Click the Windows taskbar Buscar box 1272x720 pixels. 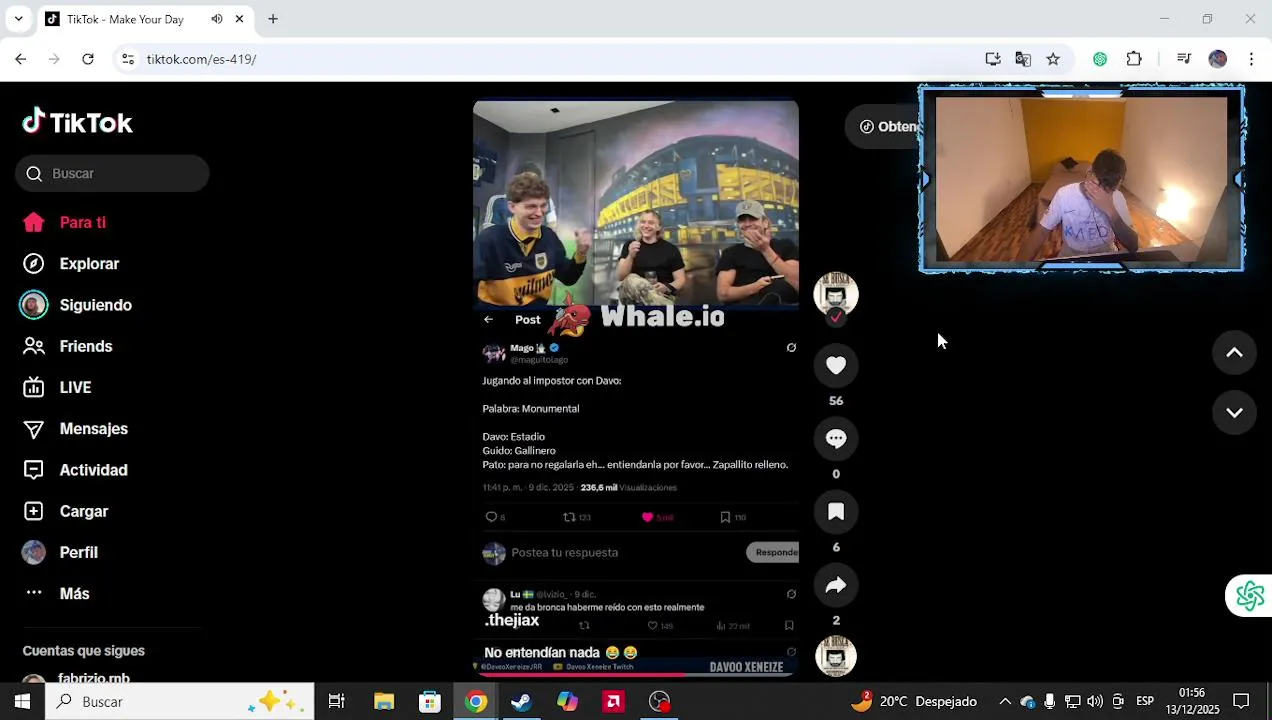tap(181, 702)
